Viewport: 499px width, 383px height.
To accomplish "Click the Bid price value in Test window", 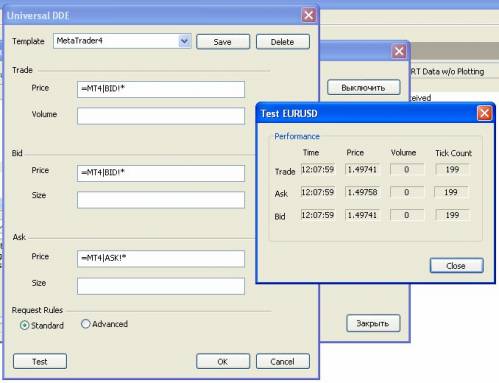I will coord(363,215).
